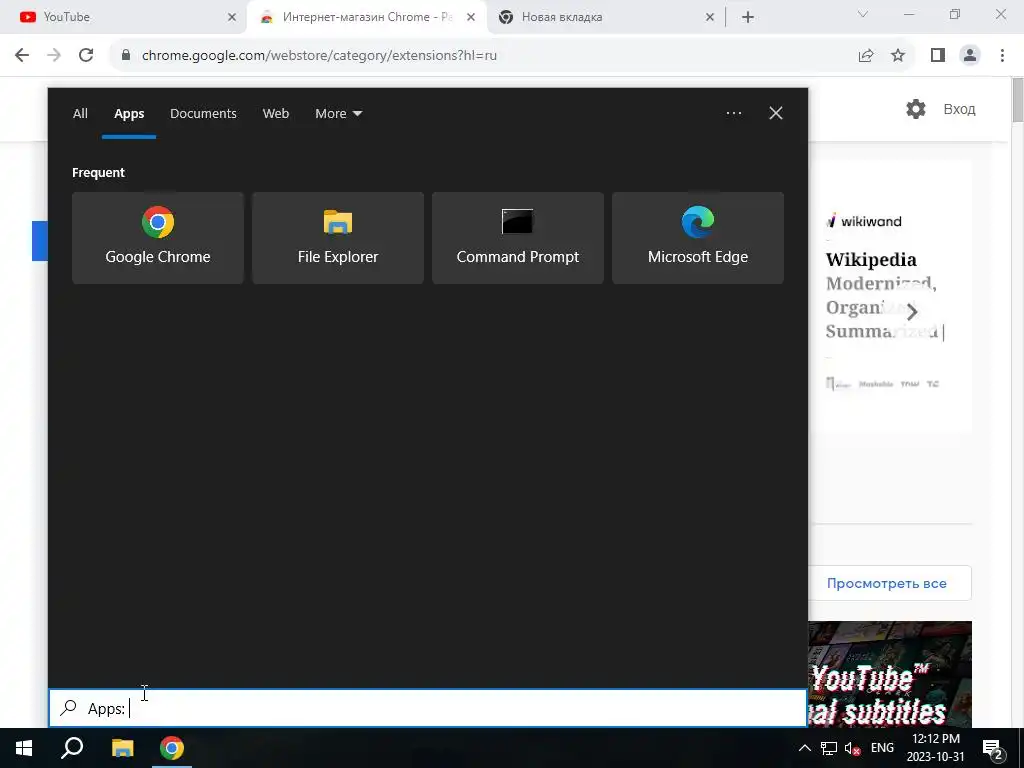1024x768 pixels.
Task: Switch to the All search tab
Action: coord(80,114)
